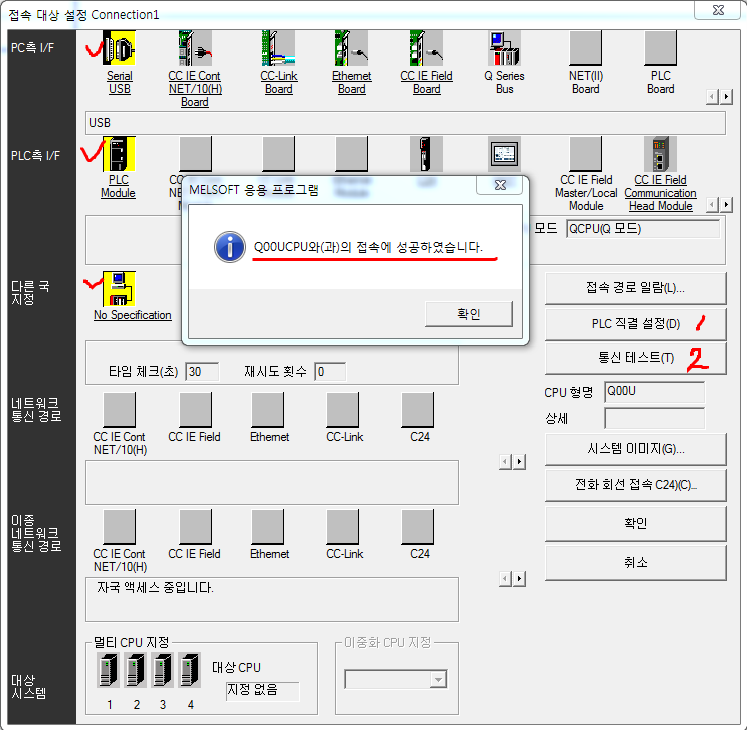
Task: Pick the Ethernet Board icon
Action: point(351,48)
